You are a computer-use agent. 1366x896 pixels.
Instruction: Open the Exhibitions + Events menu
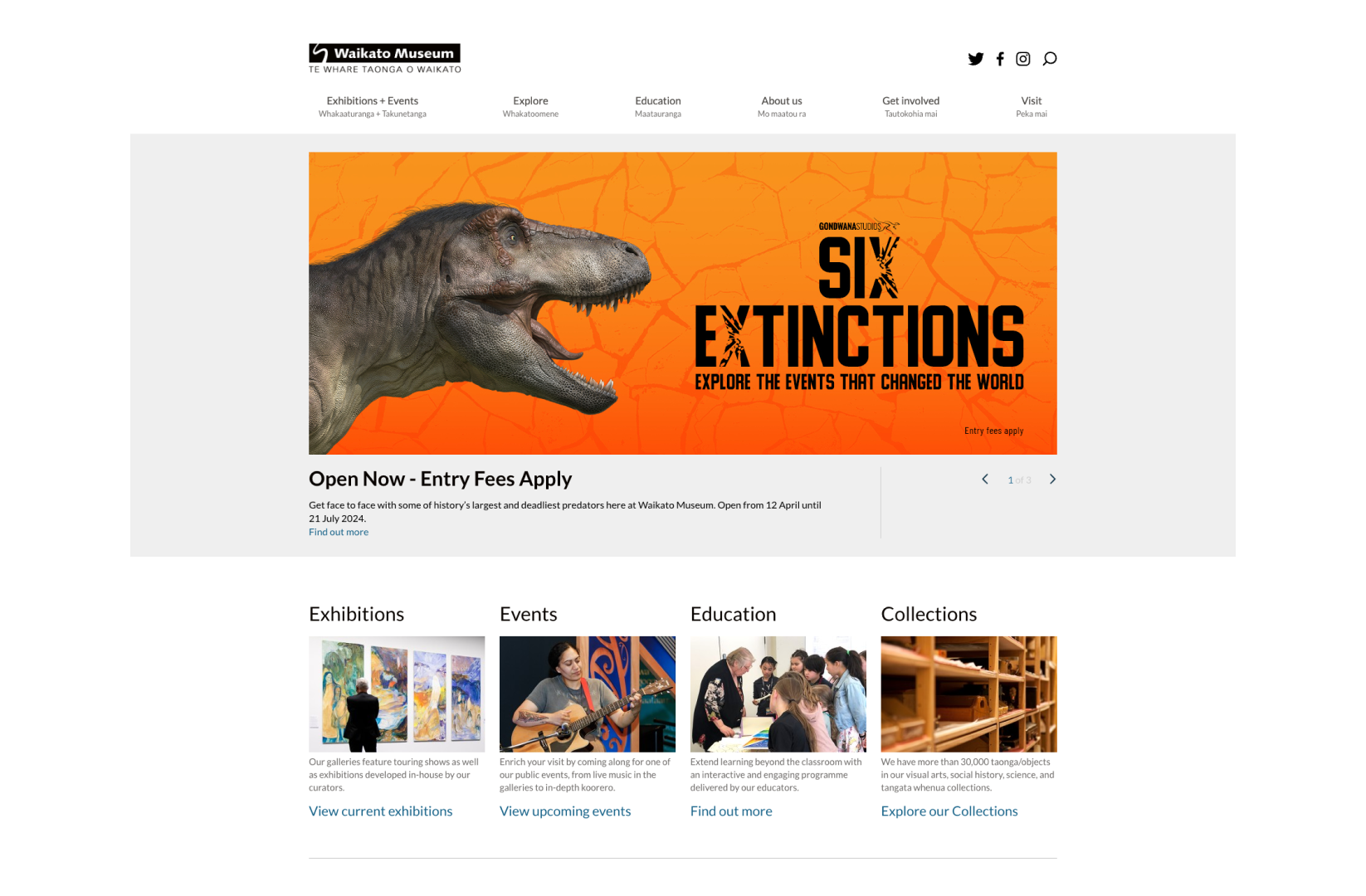373,106
